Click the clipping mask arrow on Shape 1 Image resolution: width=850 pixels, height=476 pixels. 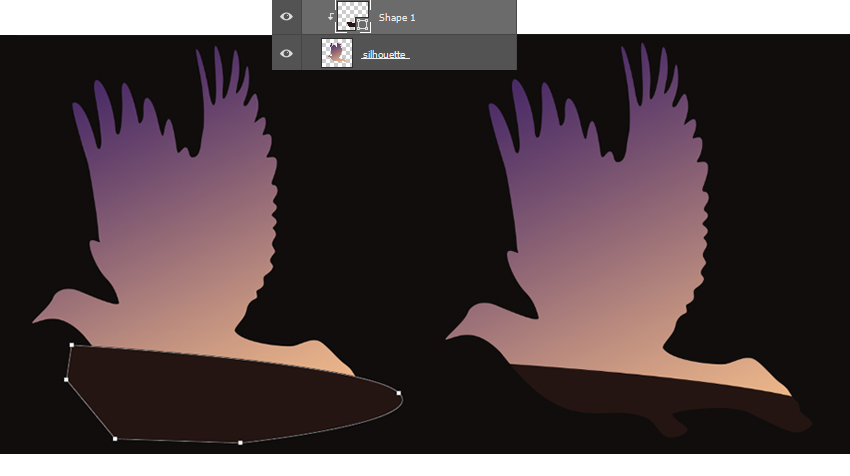click(x=331, y=17)
